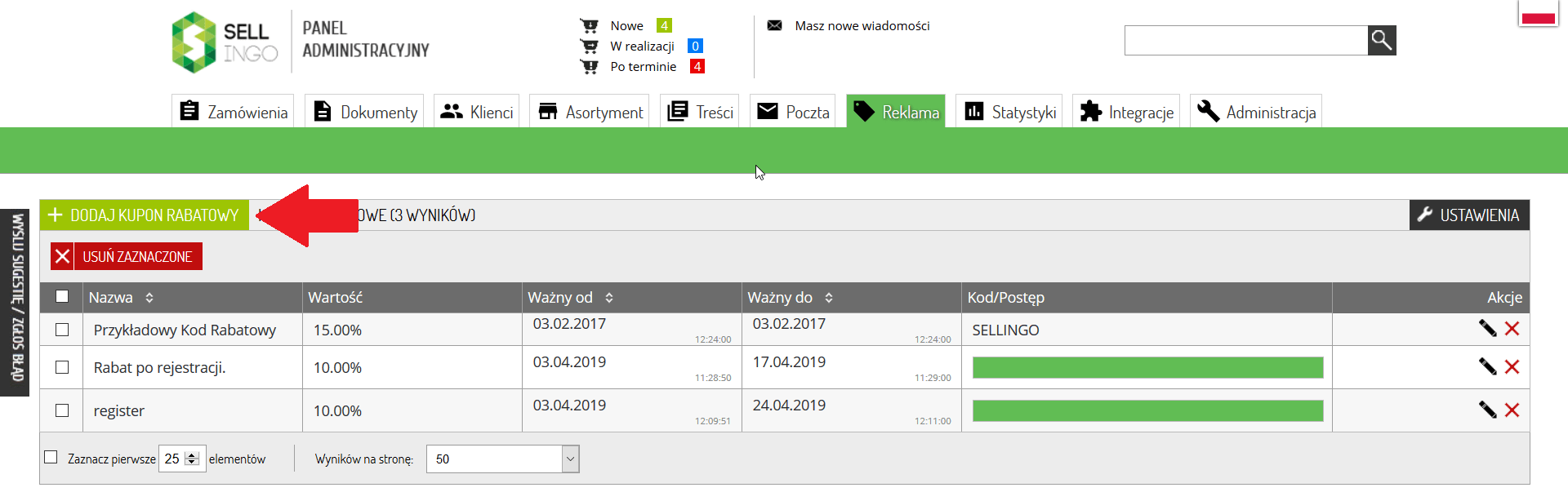Check the Rabat po rejestracji row checkbox
The height and width of the screenshot is (492, 1568).
click(x=62, y=367)
